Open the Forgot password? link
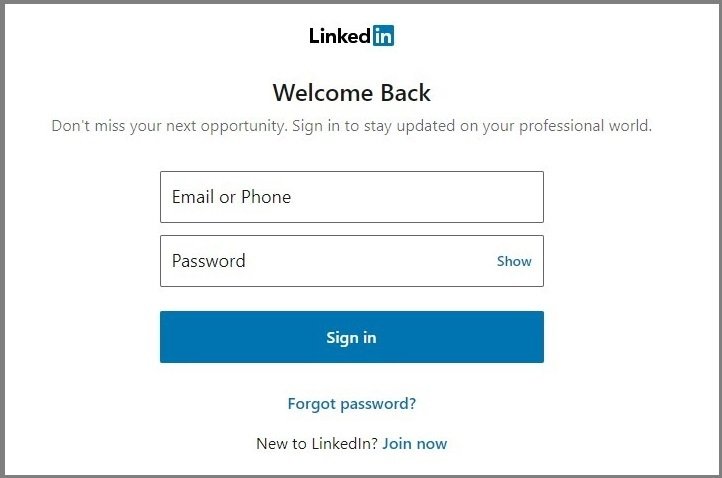The image size is (722, 478). tap(351, 404)
